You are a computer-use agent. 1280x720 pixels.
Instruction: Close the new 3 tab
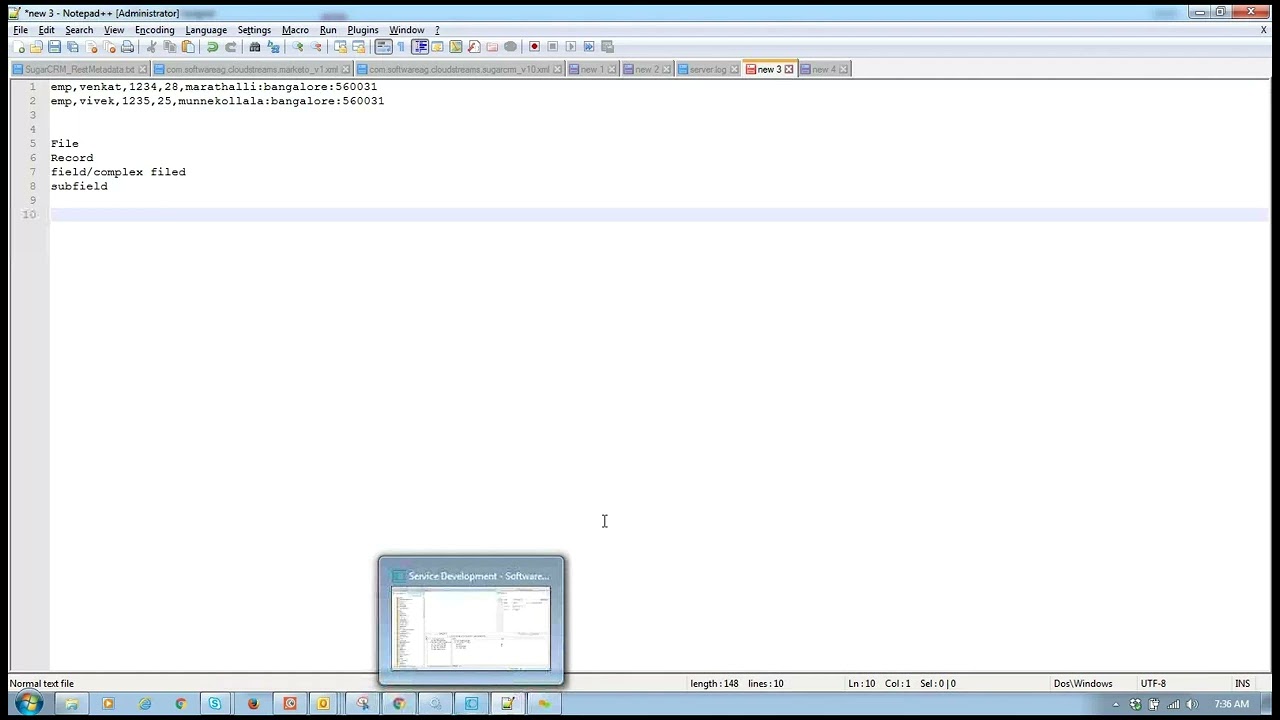click(x=789, y=69)
